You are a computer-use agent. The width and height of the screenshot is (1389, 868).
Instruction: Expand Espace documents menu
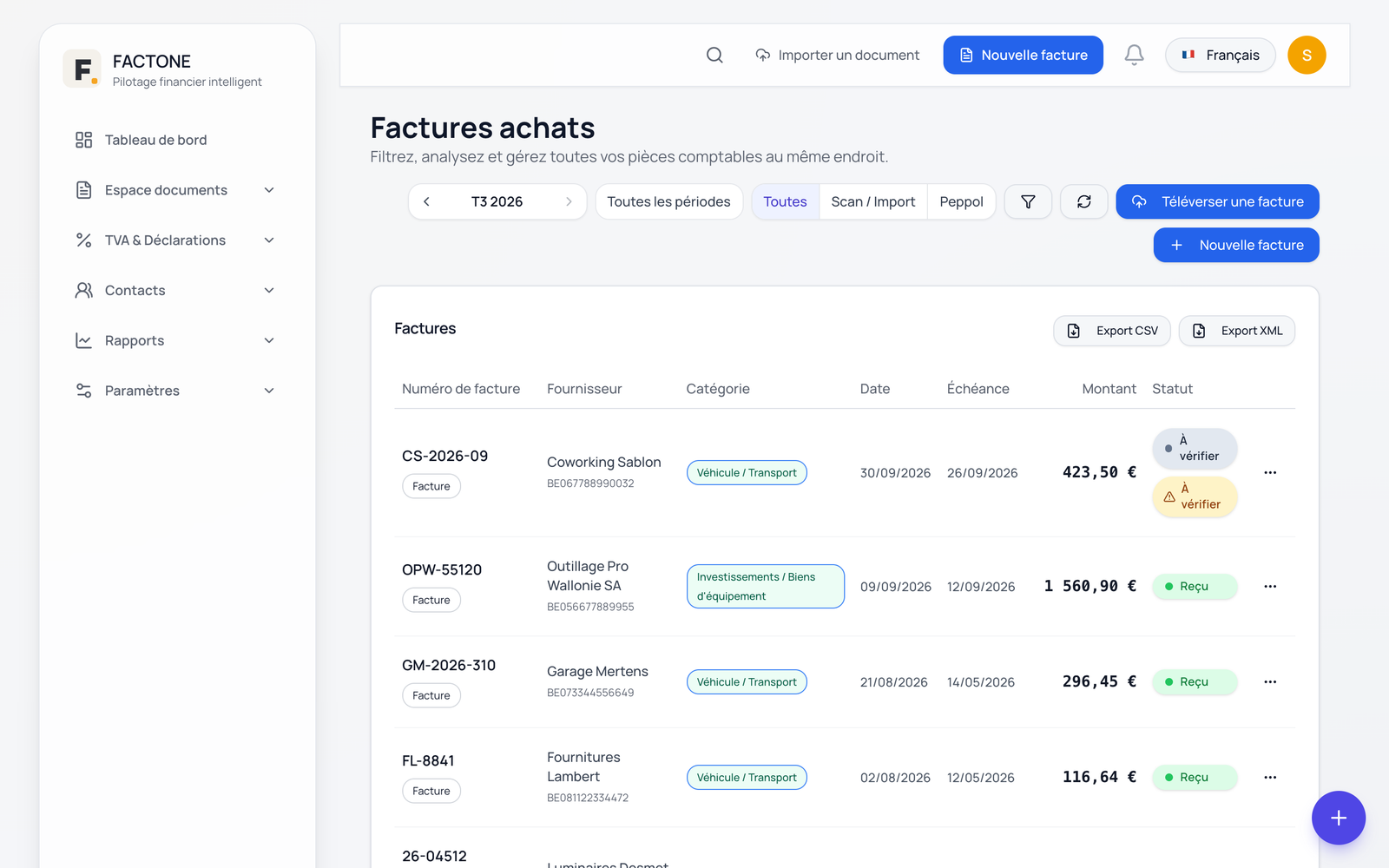(x=176, y=190)
